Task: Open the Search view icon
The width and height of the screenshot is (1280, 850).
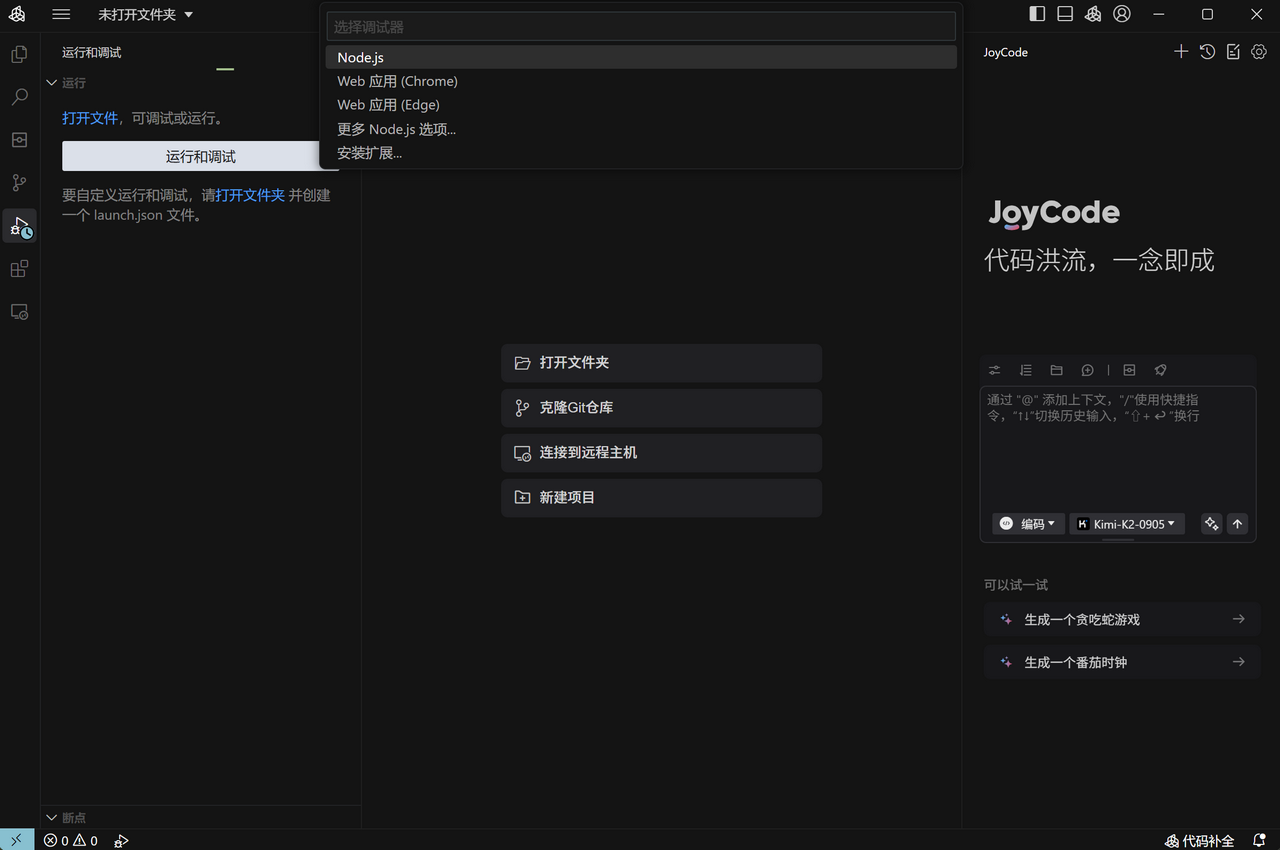Action: pyautogui.click(x=18, y=96)
